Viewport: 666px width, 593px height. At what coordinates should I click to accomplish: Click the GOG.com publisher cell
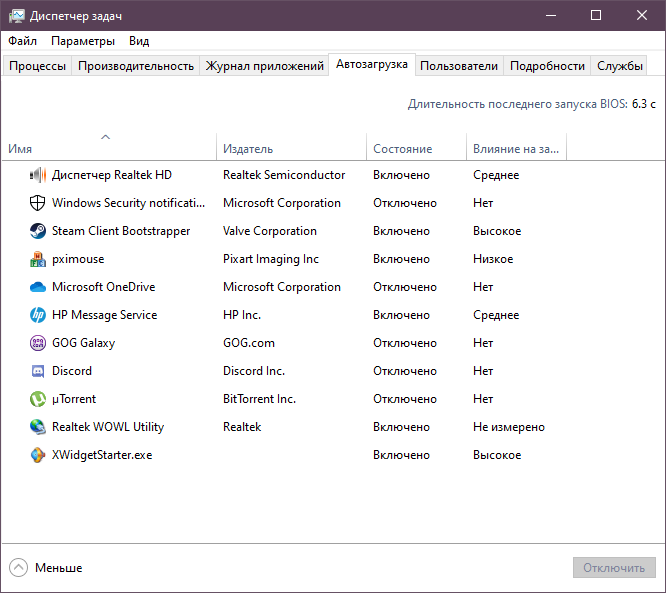tap(249, 343)
